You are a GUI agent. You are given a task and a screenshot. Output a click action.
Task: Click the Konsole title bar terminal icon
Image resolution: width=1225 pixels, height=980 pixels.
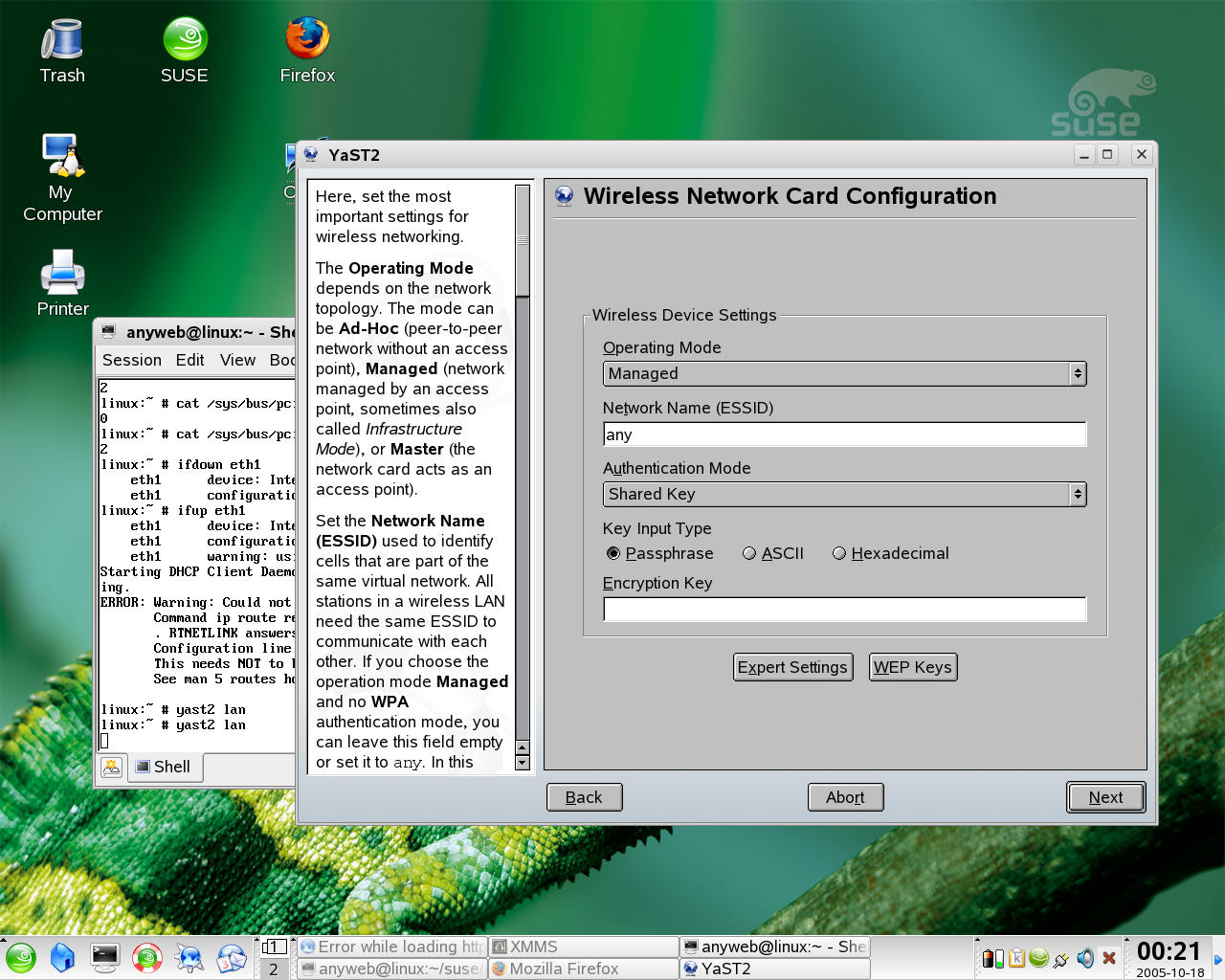[108, 332]
